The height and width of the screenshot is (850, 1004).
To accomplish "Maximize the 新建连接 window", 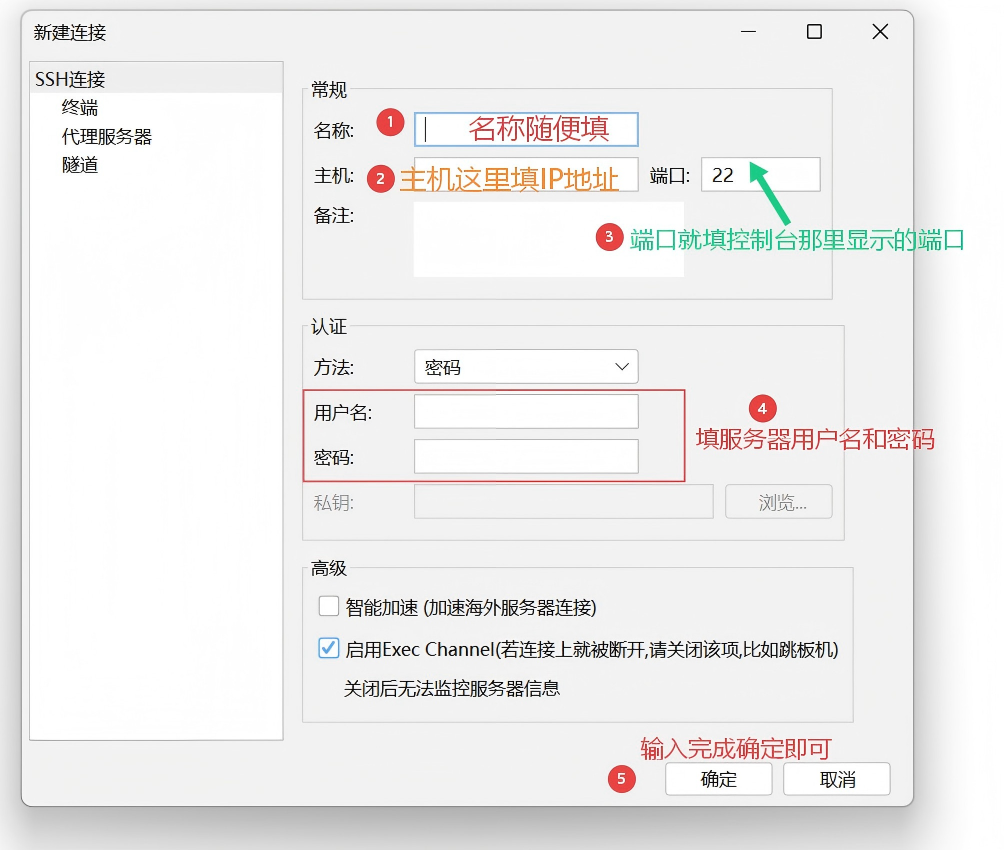I will tap(814, 32).
